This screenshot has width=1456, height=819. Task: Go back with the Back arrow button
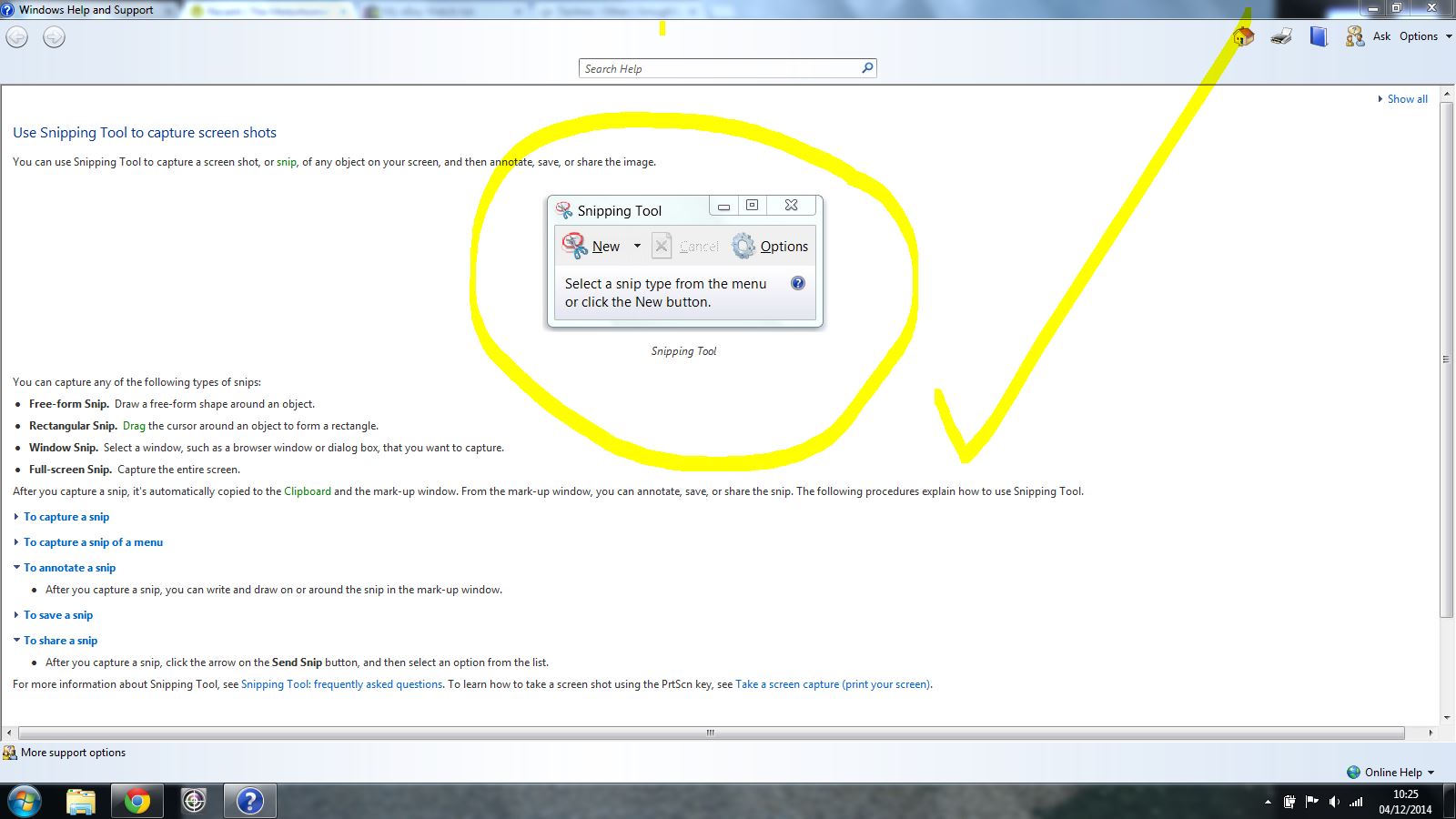pos(17,37)
